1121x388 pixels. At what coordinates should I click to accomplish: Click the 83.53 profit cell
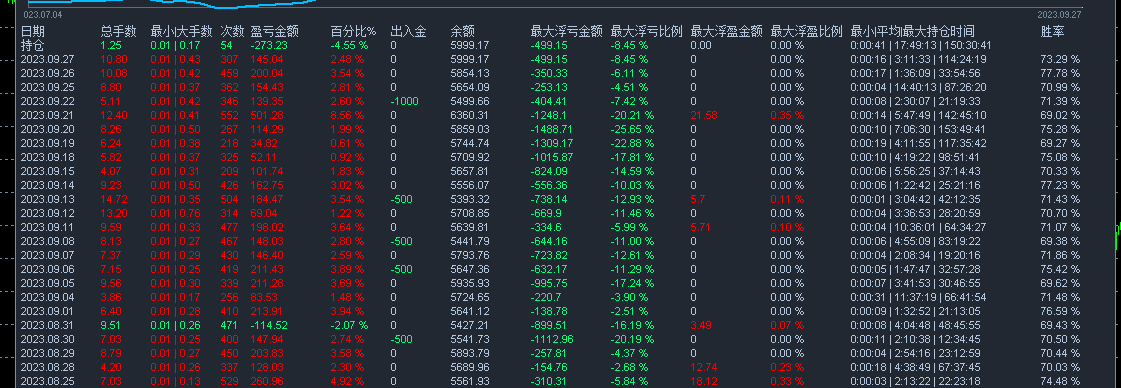265,297
